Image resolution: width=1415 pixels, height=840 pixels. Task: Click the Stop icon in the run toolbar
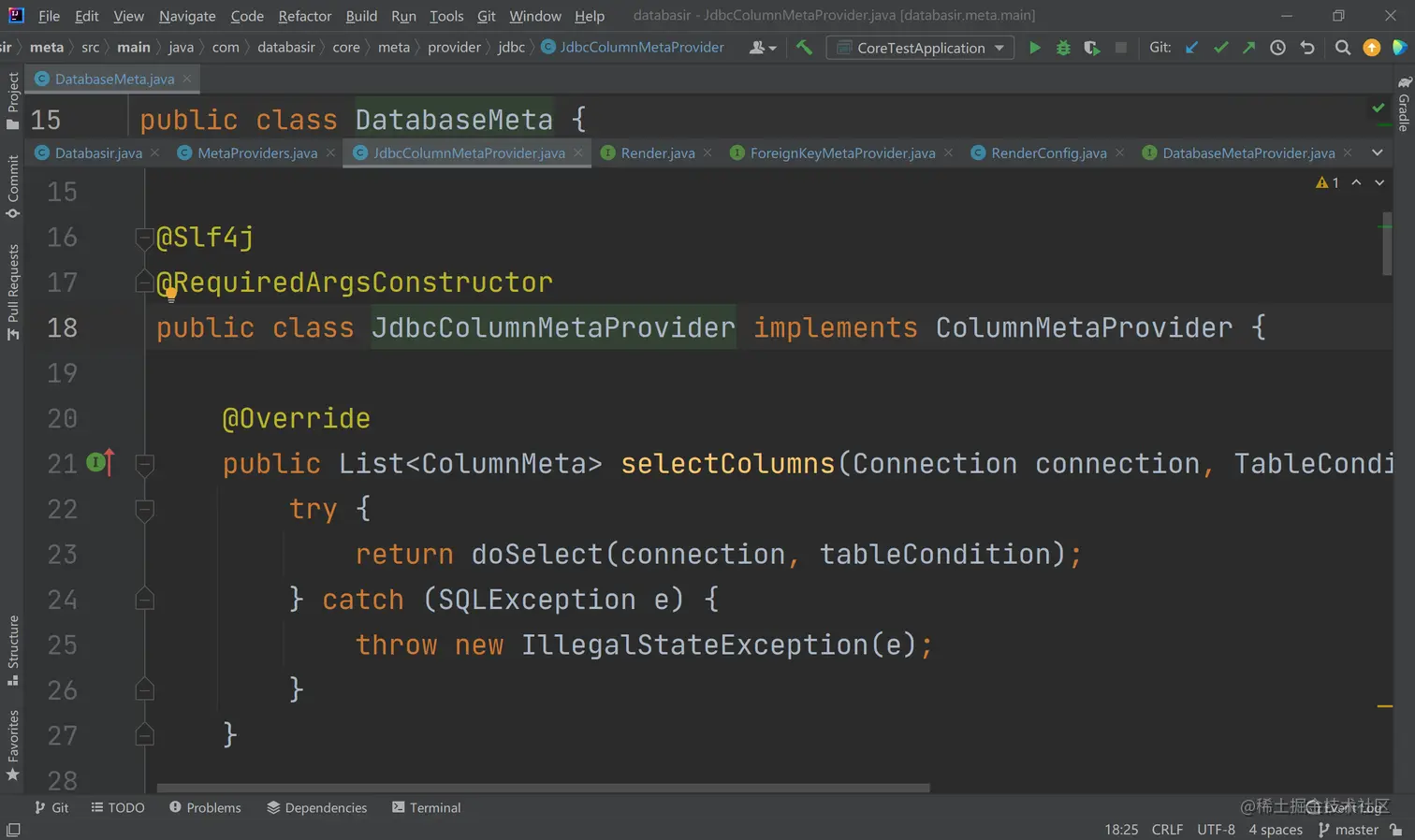click(1120, 48)
